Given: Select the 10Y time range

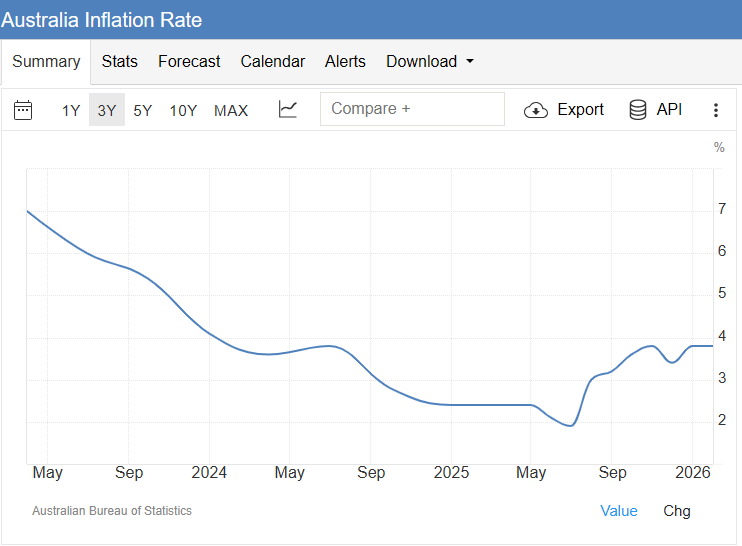Looking at the screenshot, I should [x=183, y=110].
